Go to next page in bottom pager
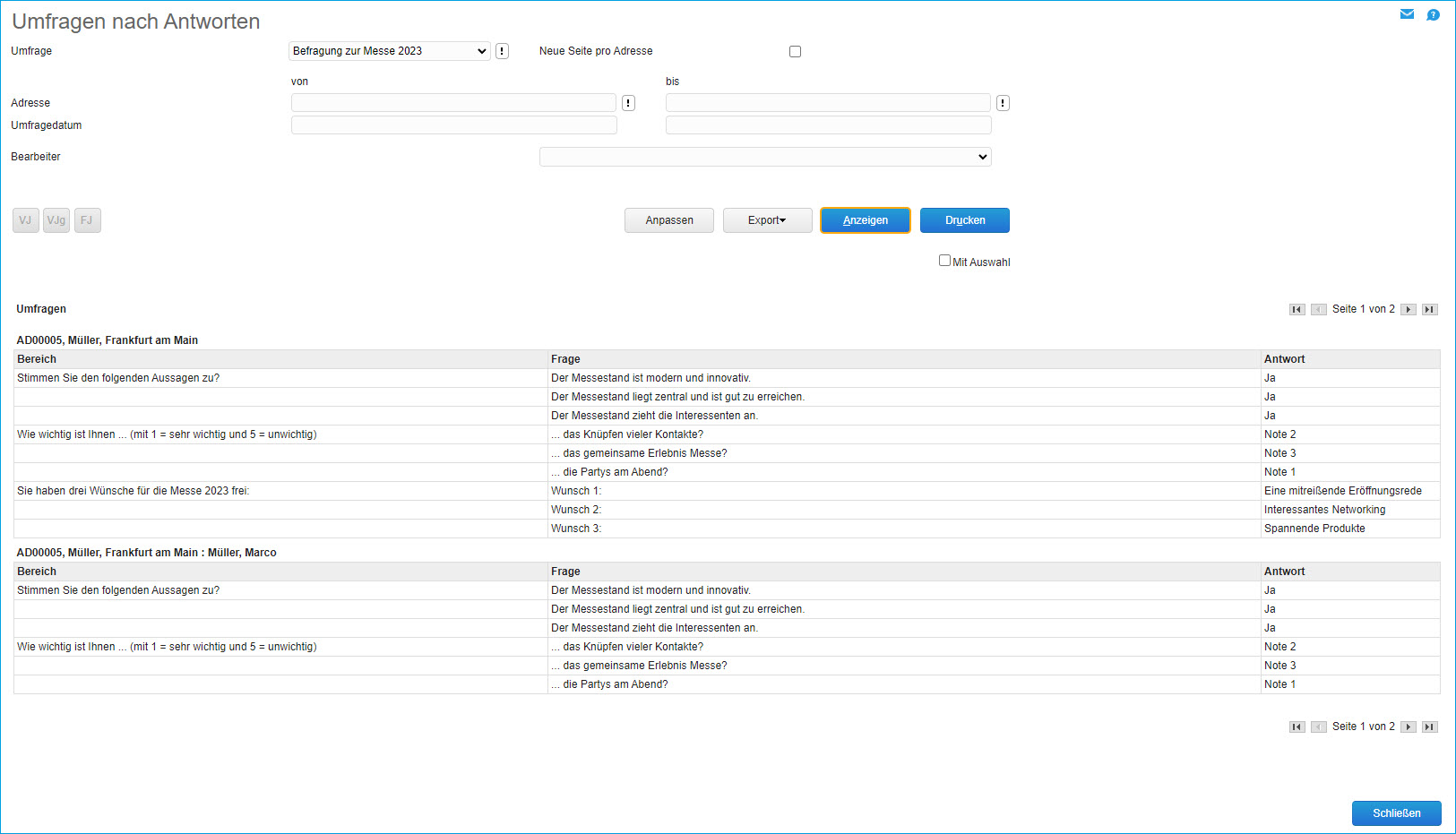 click(1409, 727)
